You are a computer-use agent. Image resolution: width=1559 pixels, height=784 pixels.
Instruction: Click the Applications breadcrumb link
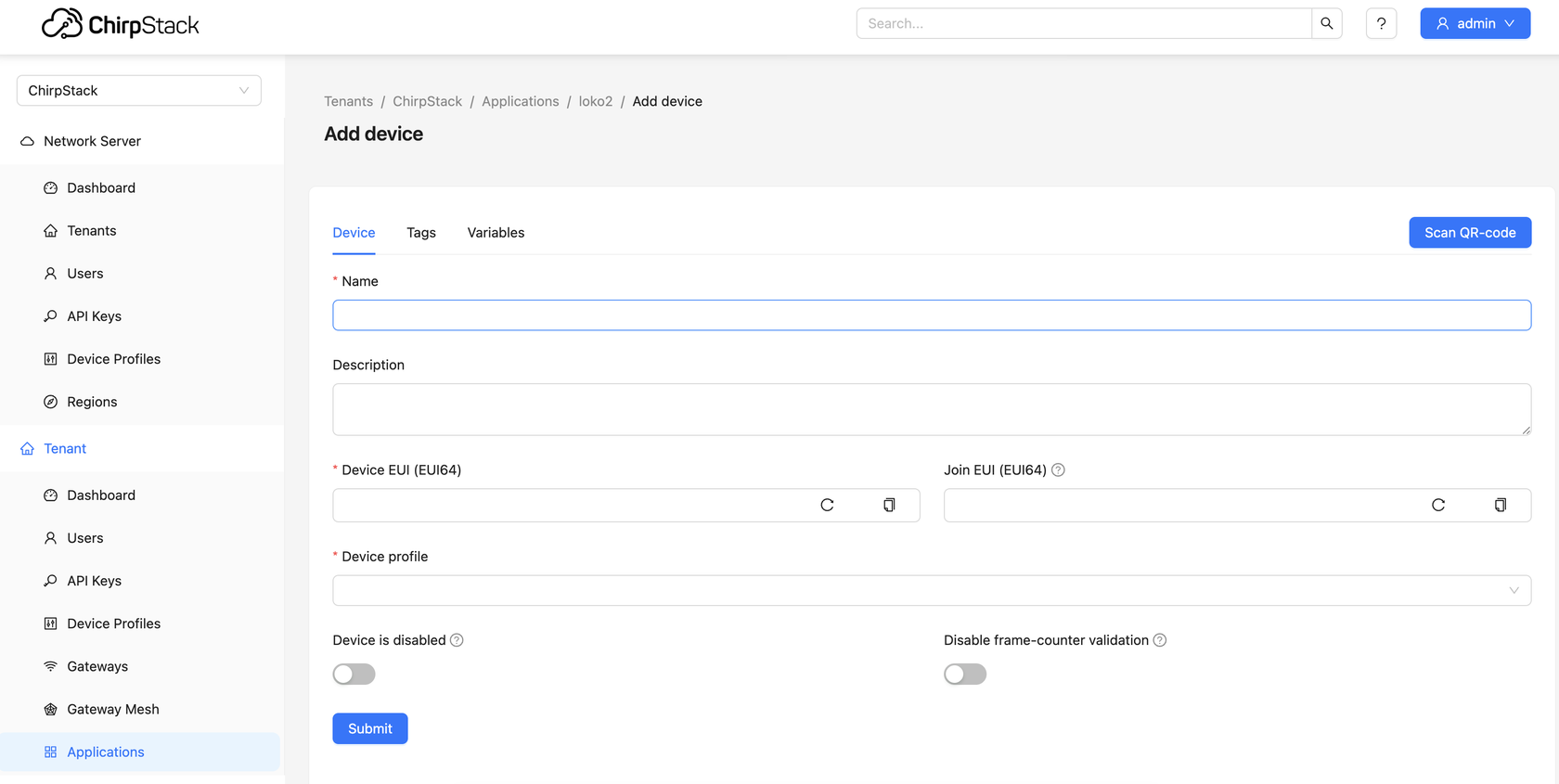pos(520,101)
